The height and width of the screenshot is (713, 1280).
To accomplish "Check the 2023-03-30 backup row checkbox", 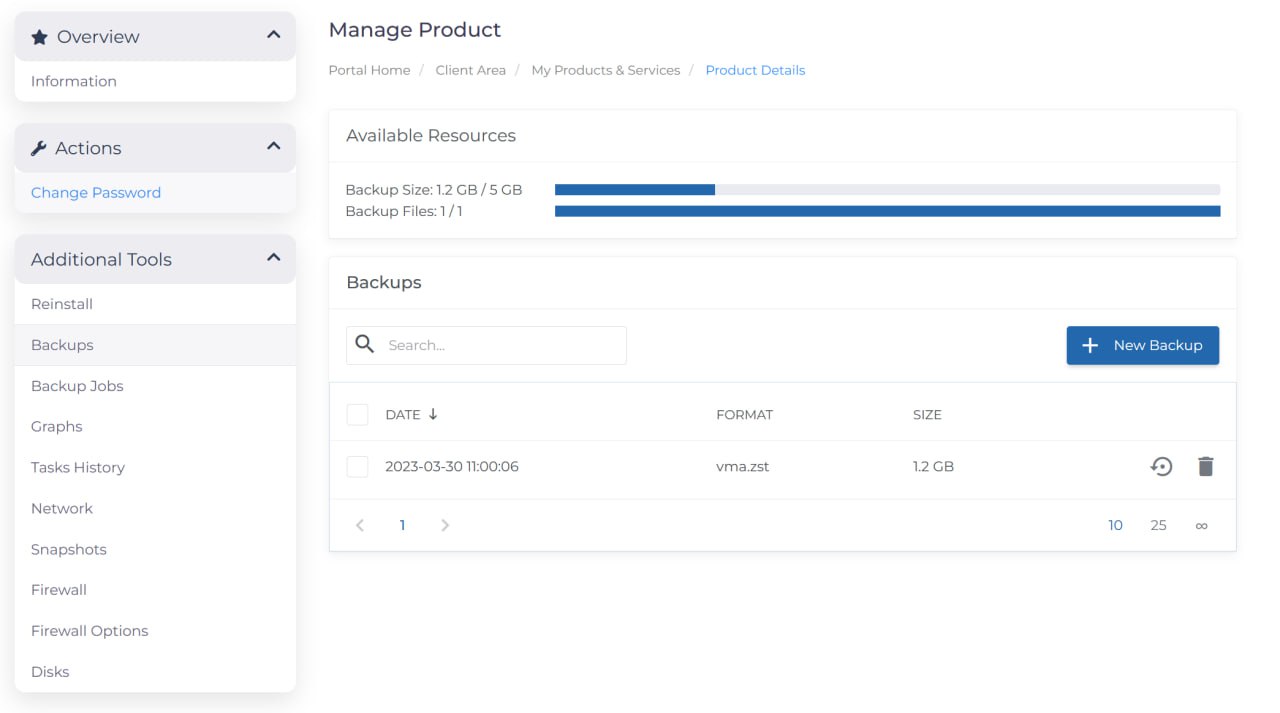I will tap(357, 466).
